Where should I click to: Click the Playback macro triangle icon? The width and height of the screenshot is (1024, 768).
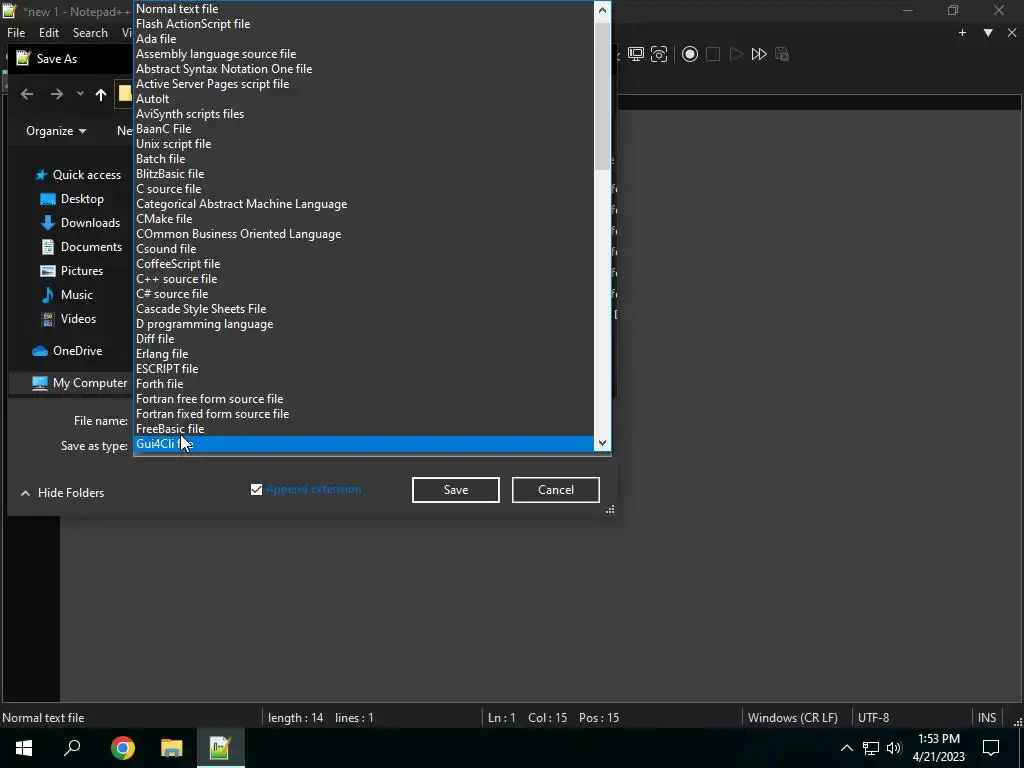pyautogui.click(x=735, y=54)
